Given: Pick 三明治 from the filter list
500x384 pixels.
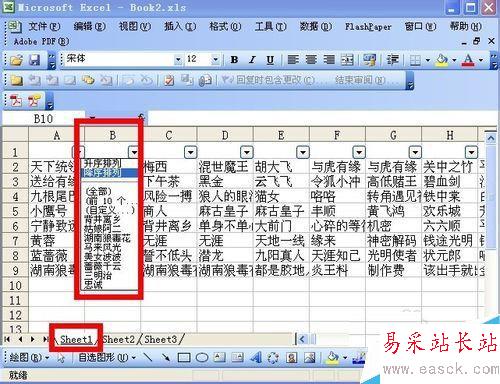Looking at the screenshot, I should (x=98, y=275).
